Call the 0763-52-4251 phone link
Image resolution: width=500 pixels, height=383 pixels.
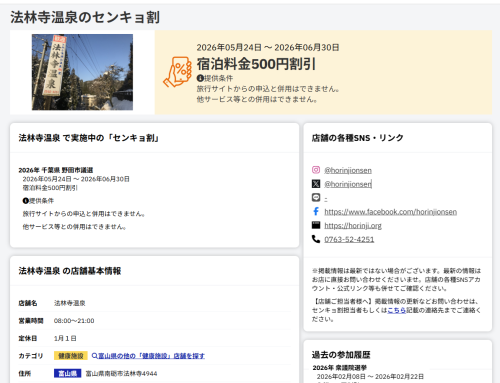349,239
